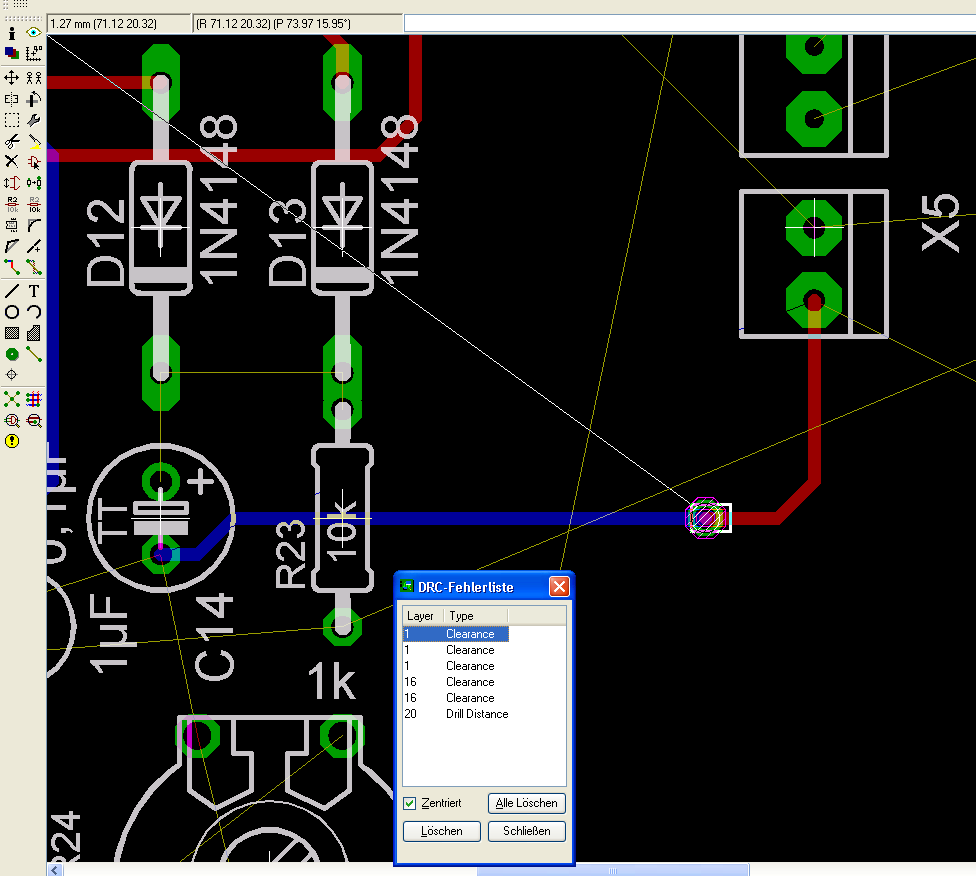Select the Text tool
Screen dimensions: 976x876
point(34,291)
